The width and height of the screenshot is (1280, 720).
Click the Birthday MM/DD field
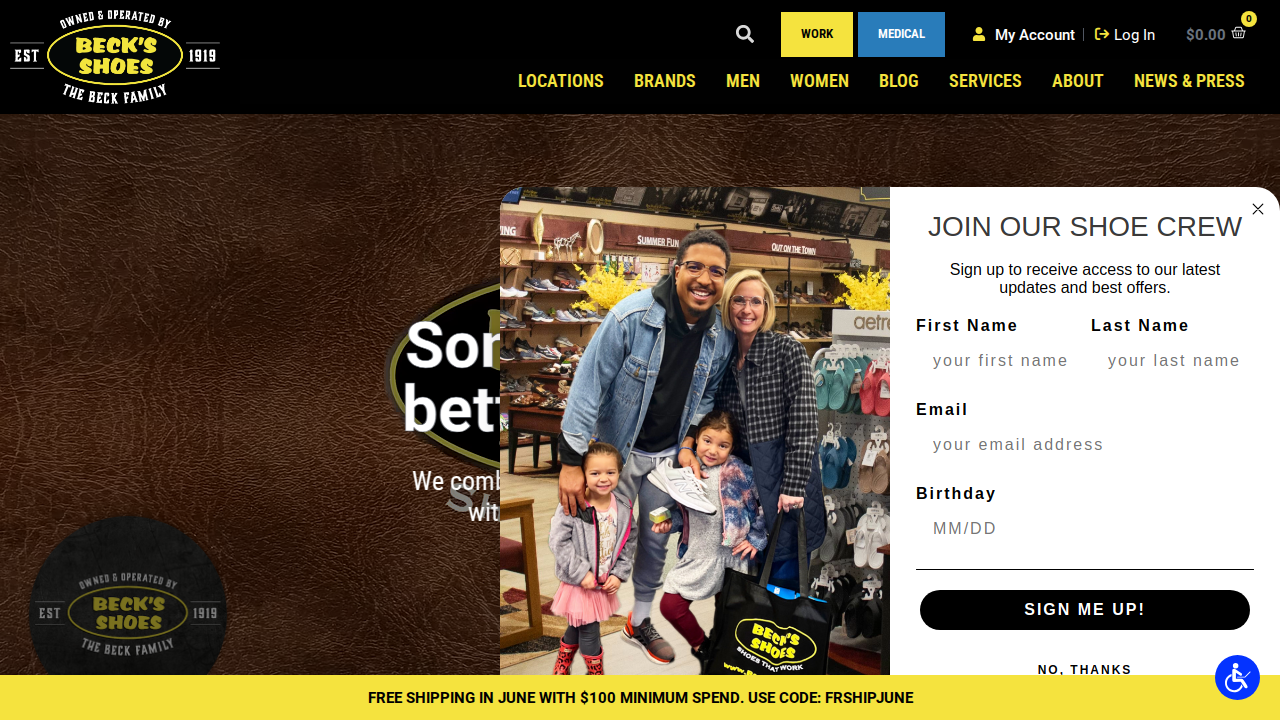click(1085, 529)
